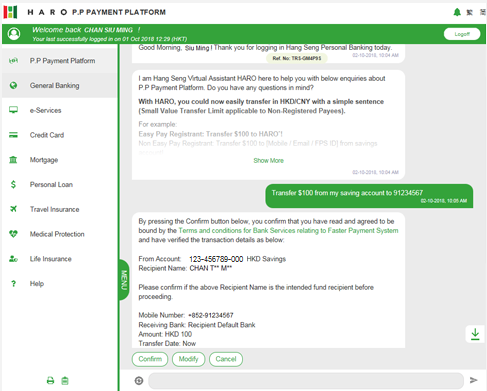Click the printer icon at the sidebar bottom

(x=50, y=381)
